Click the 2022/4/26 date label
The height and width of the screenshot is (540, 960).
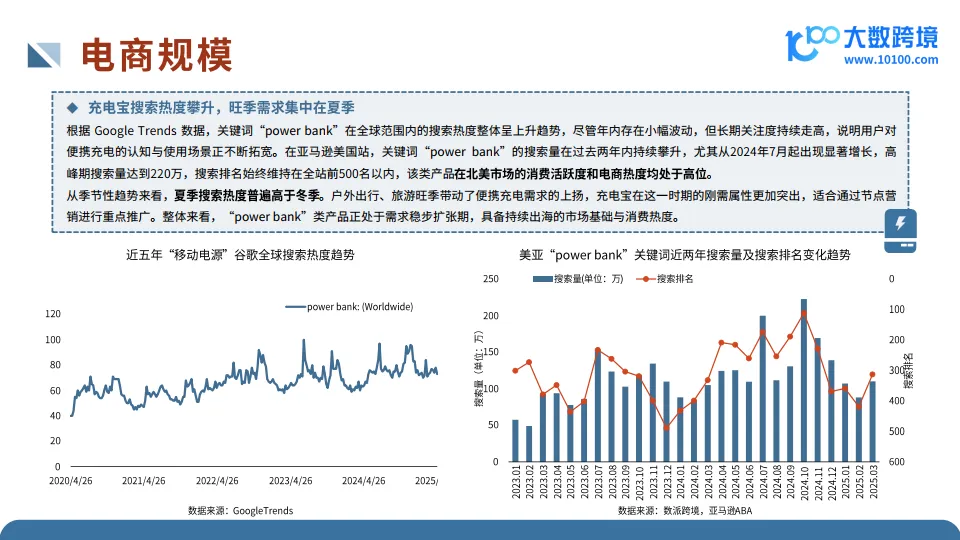coord(217,481)
